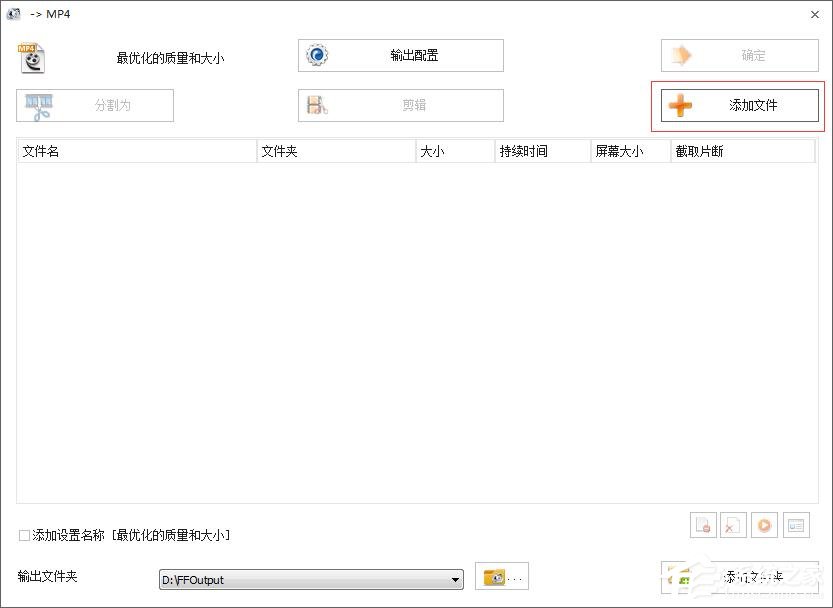Click the 截取片断 column header

point(743,151)
